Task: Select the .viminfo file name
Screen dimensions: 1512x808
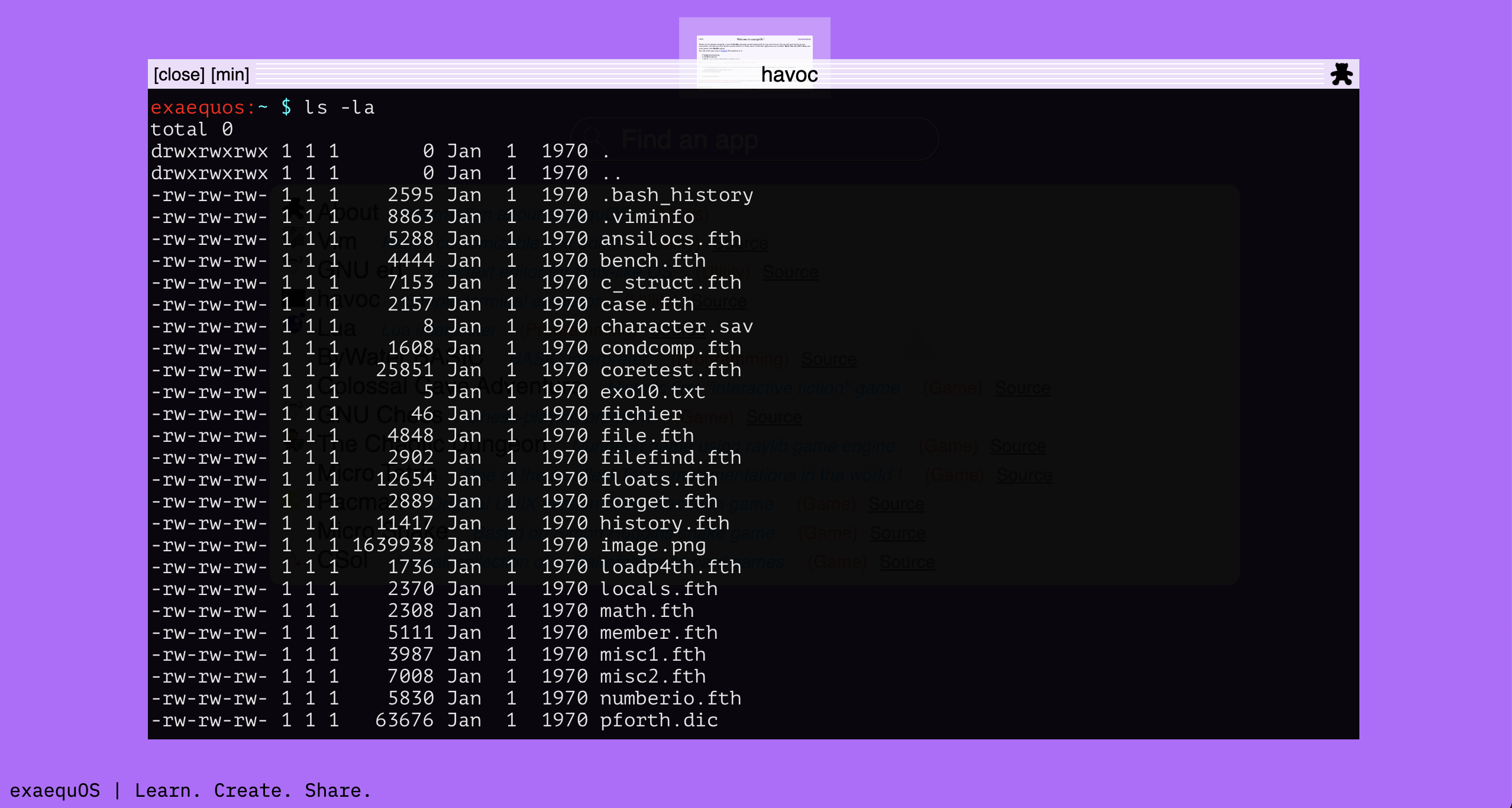Action: [647, 217]
